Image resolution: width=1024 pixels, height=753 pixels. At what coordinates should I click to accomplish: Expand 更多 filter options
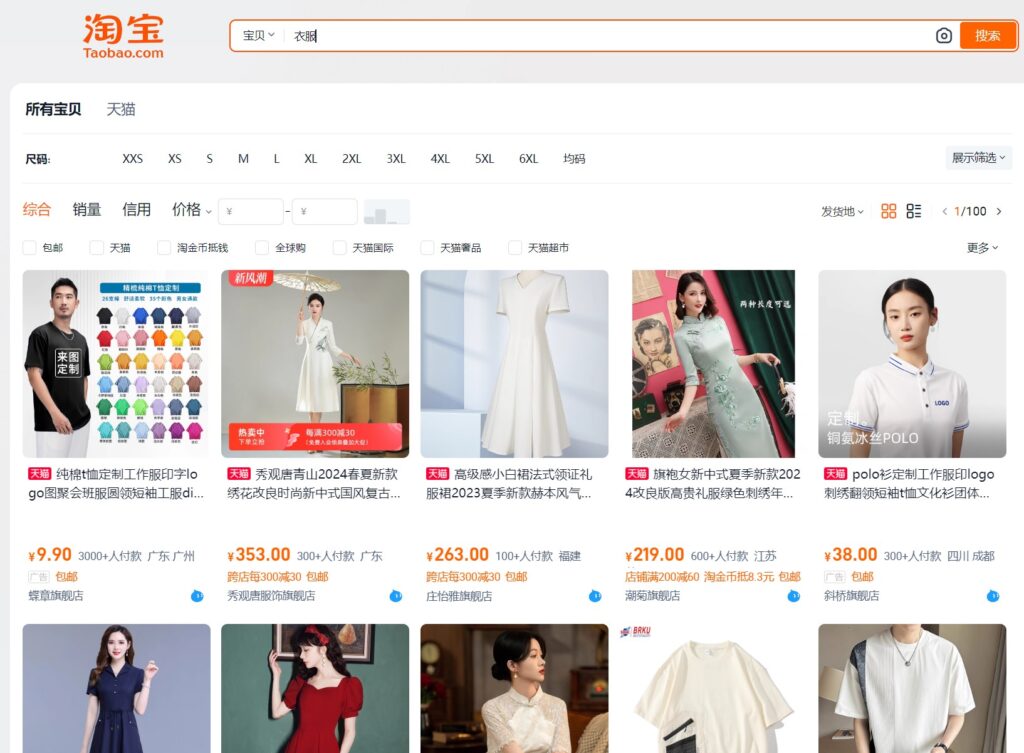coord(982,248)
